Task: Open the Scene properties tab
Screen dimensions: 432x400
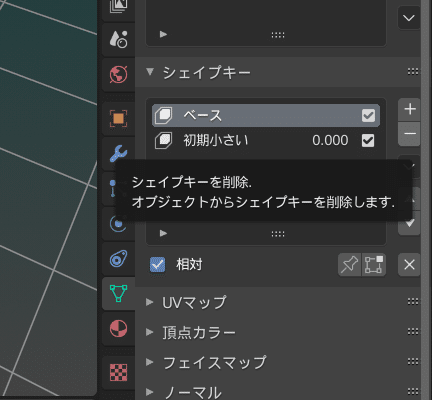Action: point(118,39)
